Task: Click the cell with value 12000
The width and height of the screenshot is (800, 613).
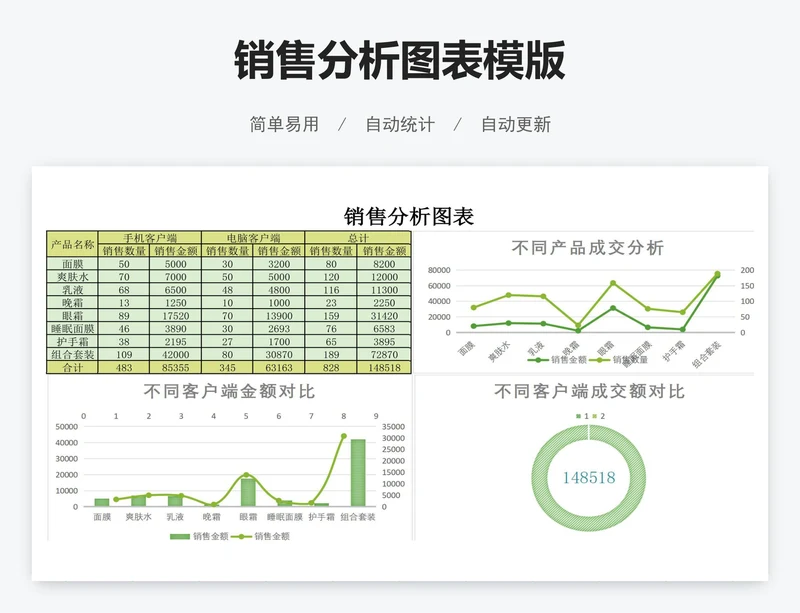Action: 384,277
